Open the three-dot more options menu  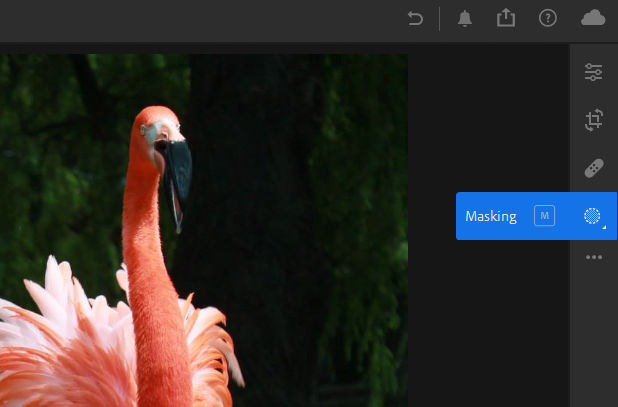(594, 257)
